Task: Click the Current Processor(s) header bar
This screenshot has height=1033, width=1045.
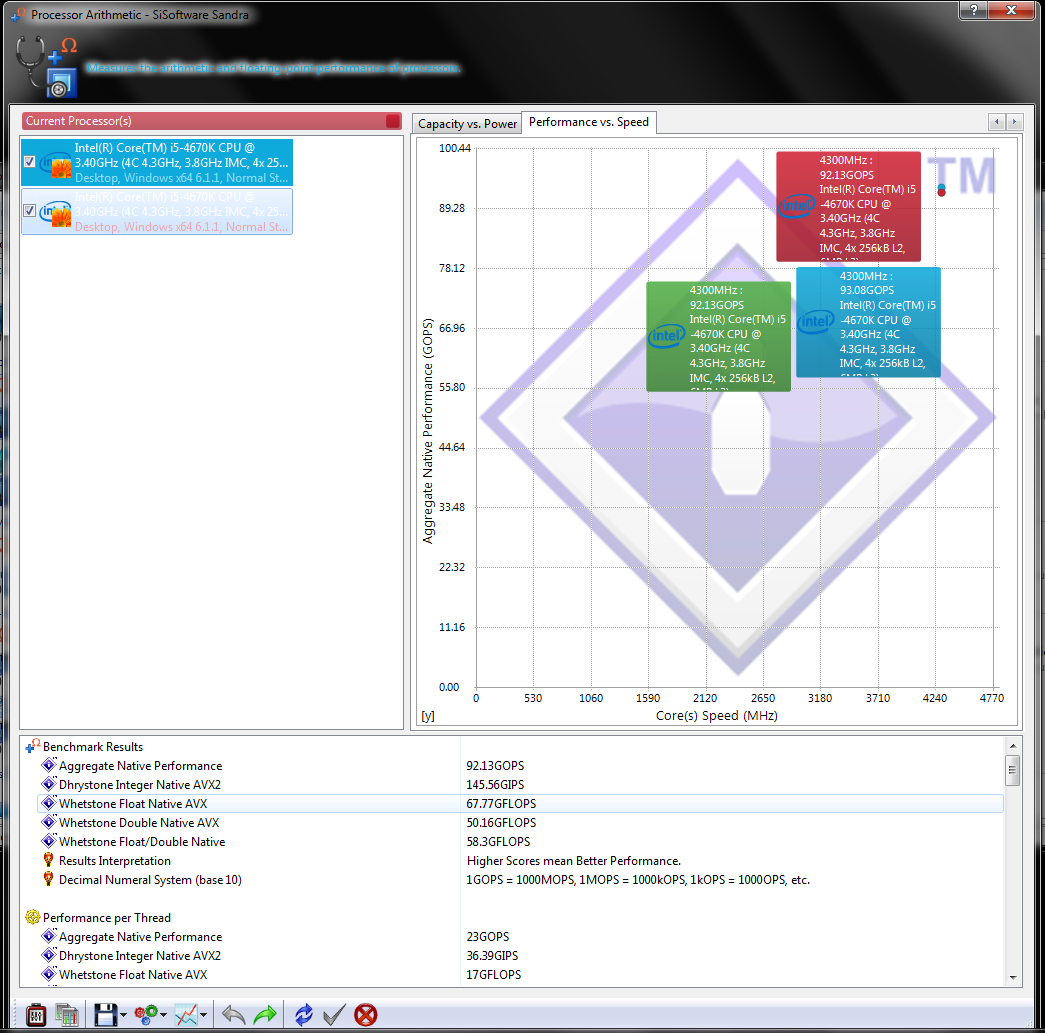Action: [x=212, y=121]
